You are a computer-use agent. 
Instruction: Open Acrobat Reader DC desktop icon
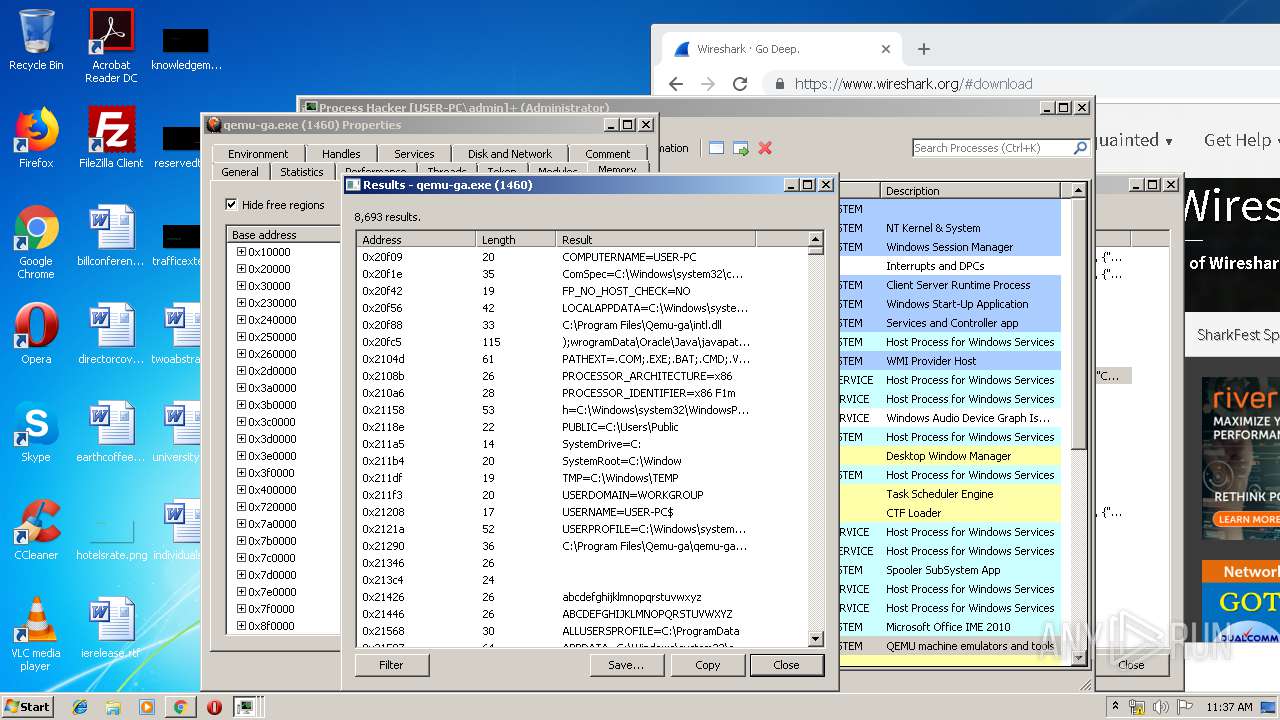pos(111,46)
